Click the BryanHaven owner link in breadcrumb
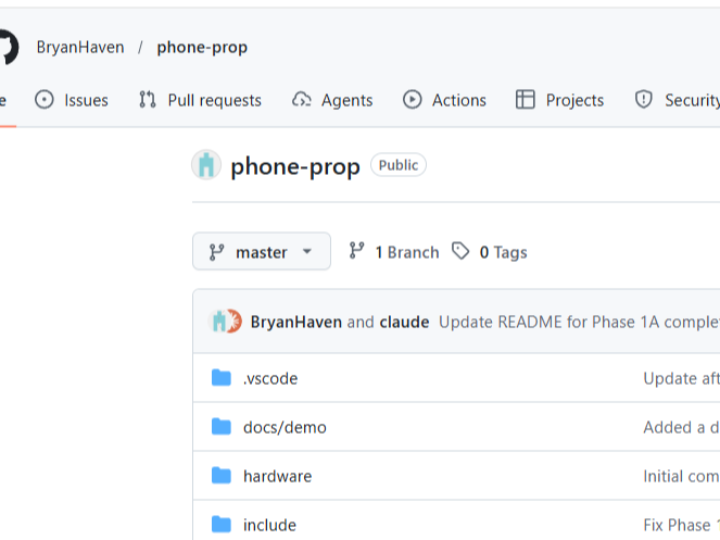 click(80, 47)
